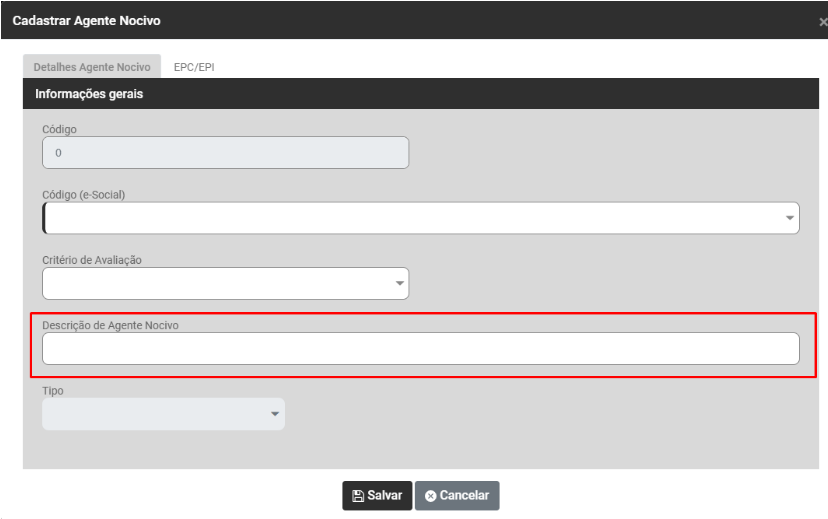
Task: Click the circled X icon on Cancelar
Action: click(431, 496)
